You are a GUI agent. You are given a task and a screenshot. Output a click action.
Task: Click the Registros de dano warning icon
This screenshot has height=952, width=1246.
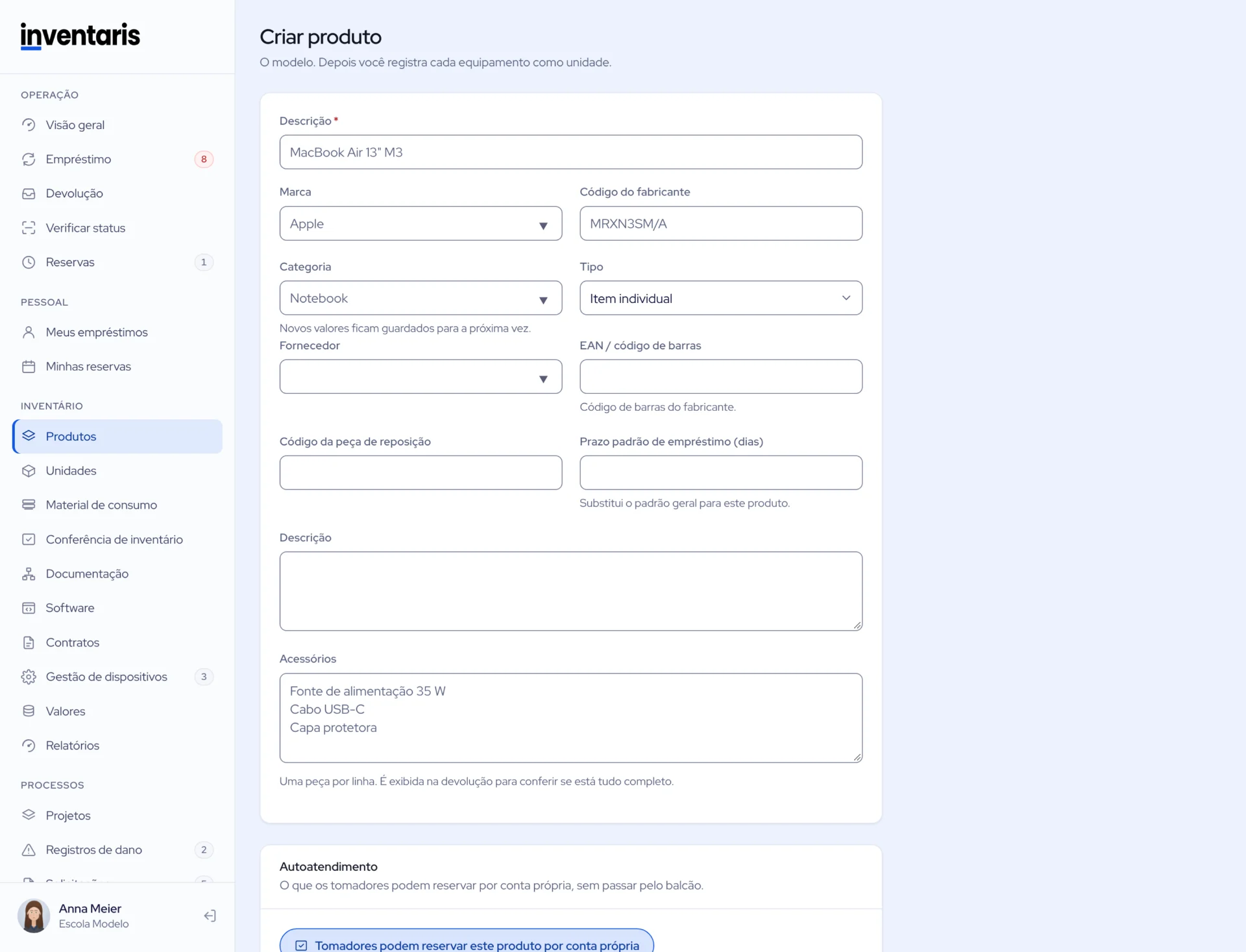[x=29, y=849]
